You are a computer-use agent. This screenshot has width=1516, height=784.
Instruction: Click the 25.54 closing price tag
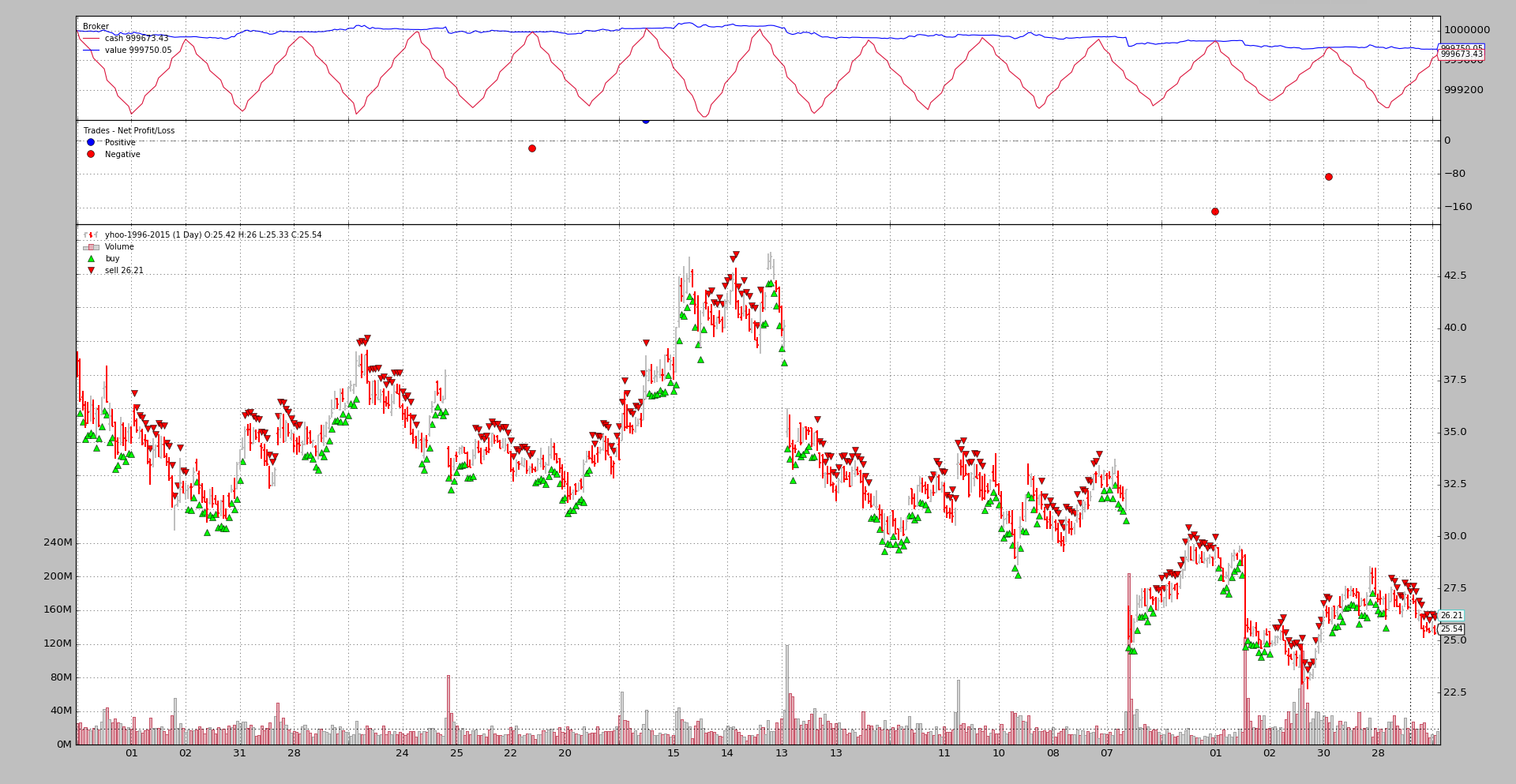pyautogui.click(x=1451, y=629)
